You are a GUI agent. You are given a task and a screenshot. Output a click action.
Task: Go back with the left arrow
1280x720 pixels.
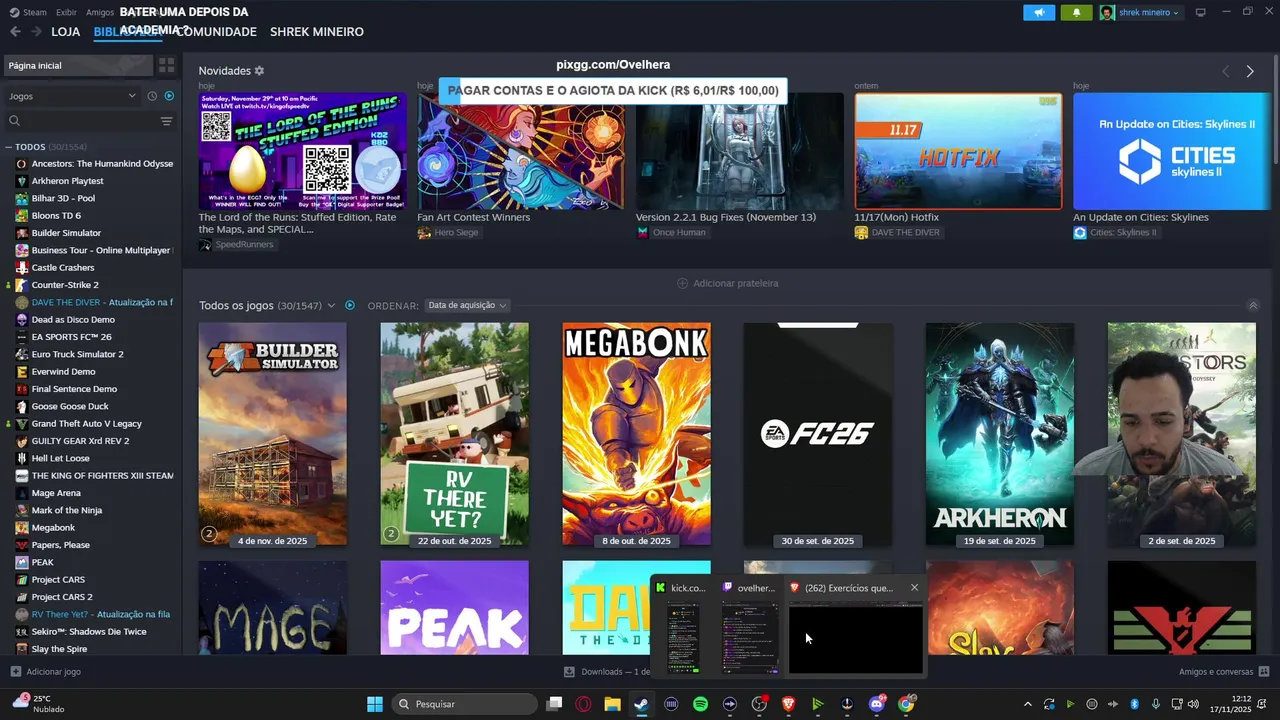point(15,32)
